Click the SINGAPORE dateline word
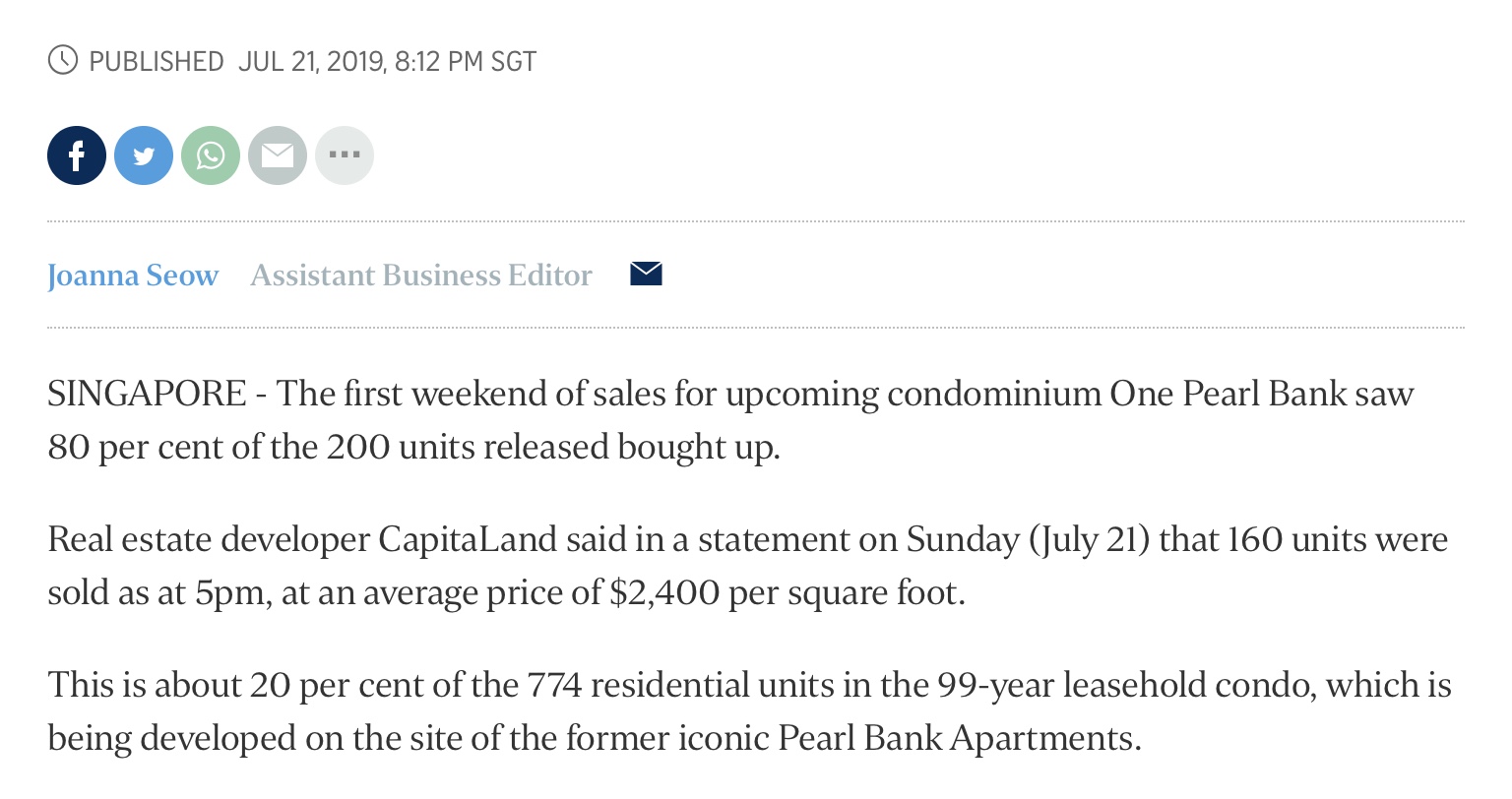Screen dimensions: 1512x799 tap(147, 394)
